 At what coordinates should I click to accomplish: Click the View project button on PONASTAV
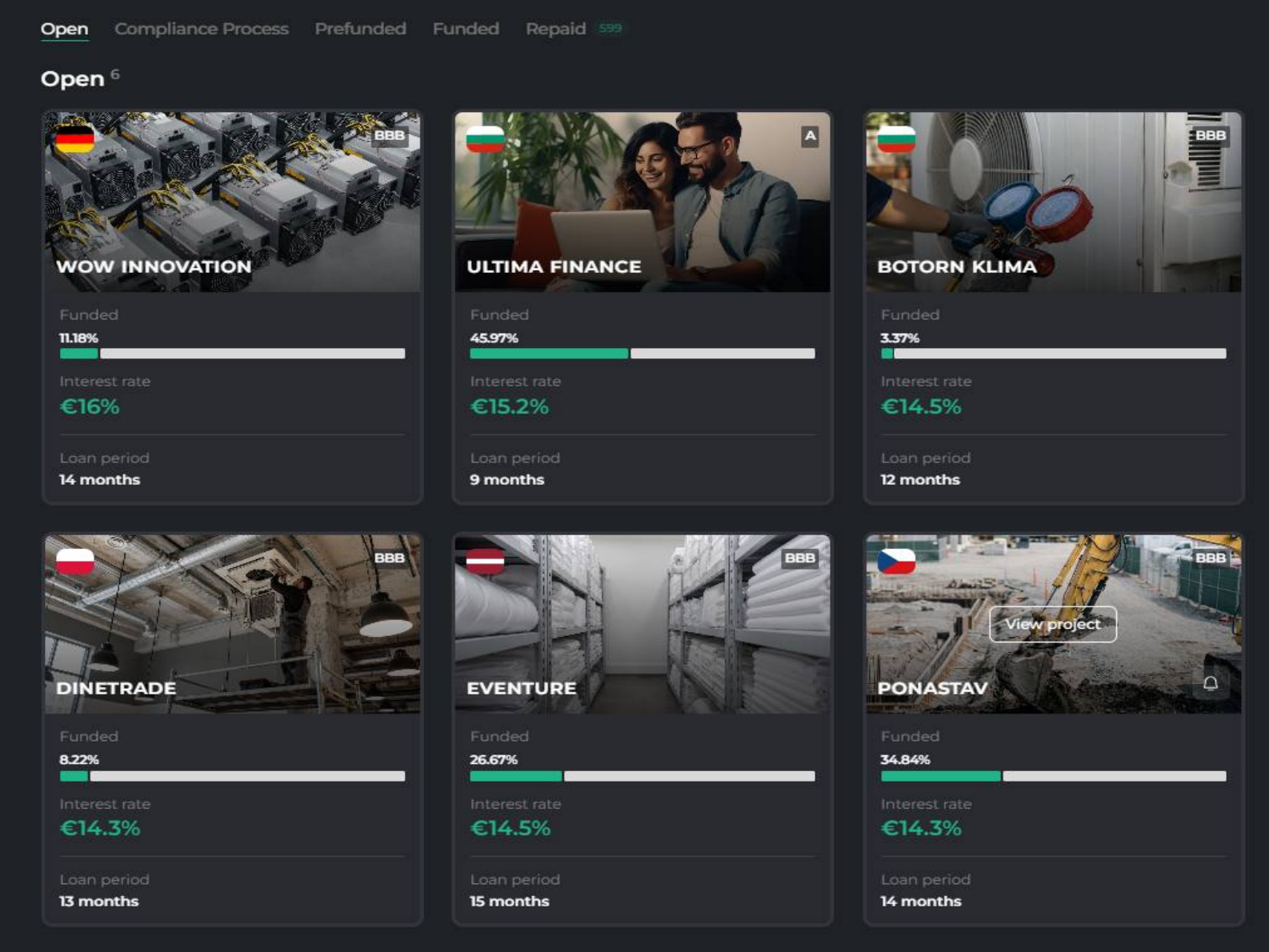click(x=1053, y=624)
